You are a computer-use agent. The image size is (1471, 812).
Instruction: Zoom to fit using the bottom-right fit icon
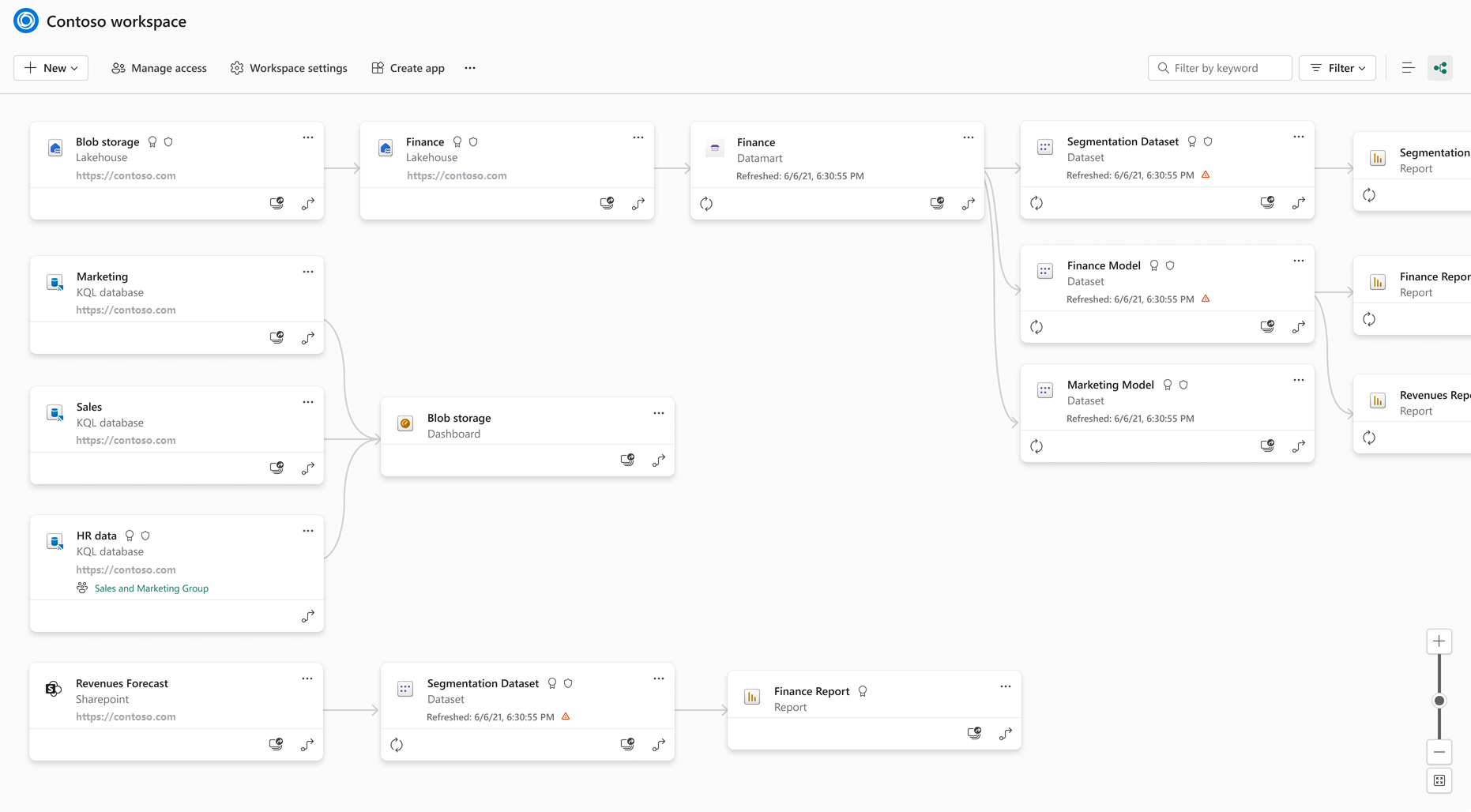point(1439,780)
